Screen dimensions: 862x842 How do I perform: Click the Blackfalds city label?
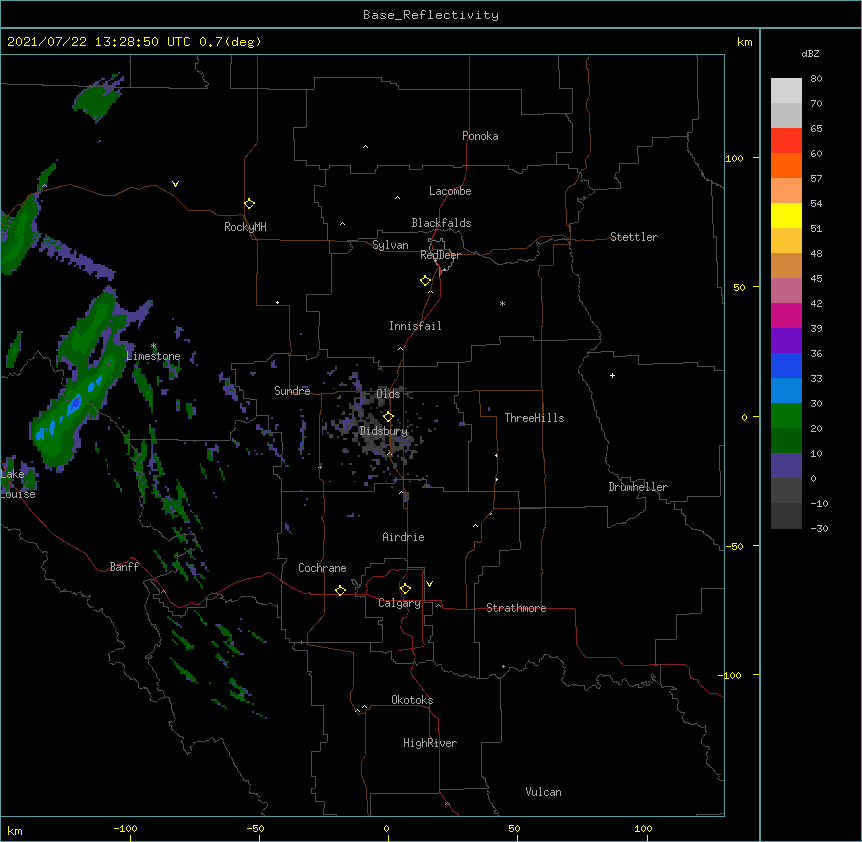[441, 223]
